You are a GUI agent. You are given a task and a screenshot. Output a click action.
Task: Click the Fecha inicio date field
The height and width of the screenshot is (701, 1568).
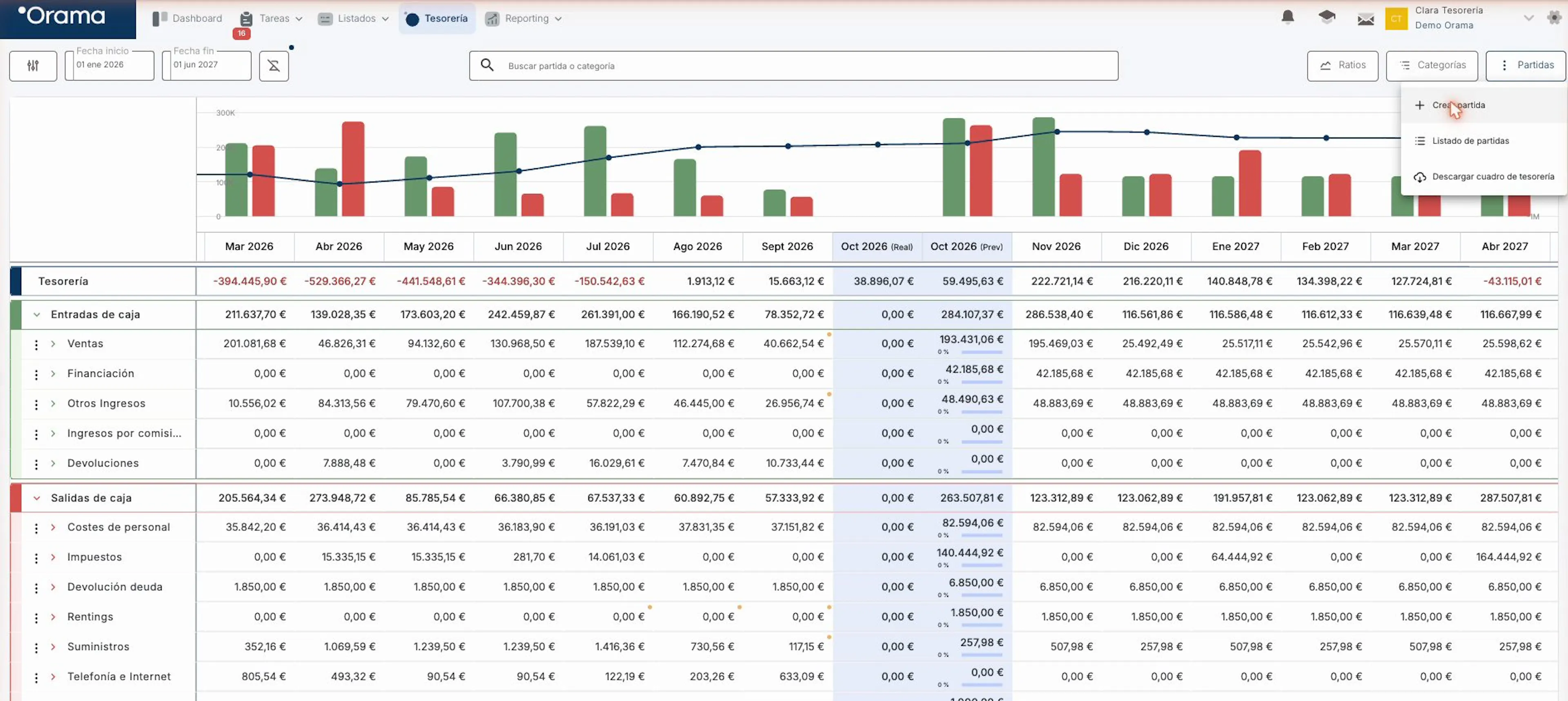(x=109, y=65)
